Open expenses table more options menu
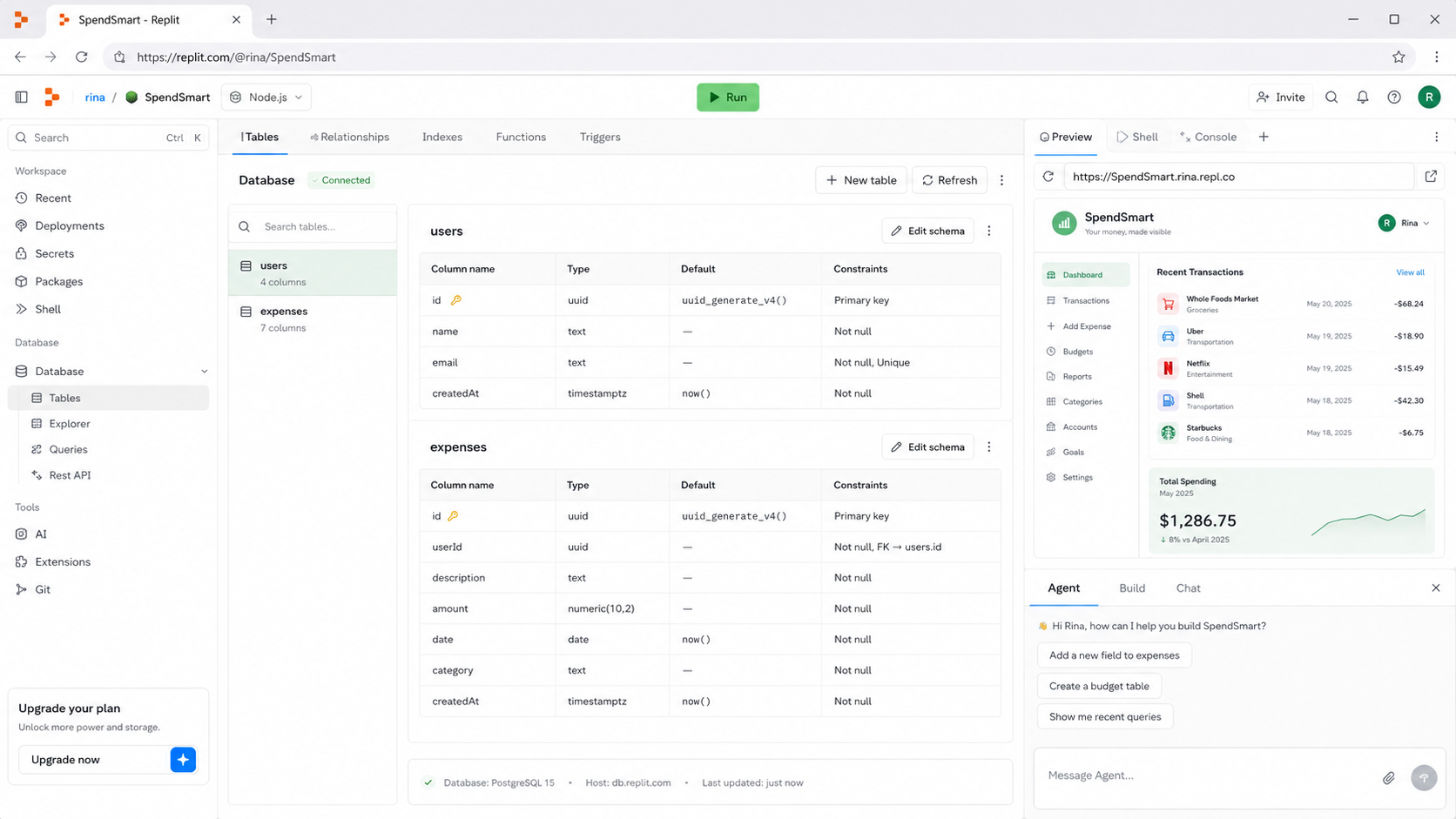This screenshot has width=1456, height=819. tap(989, 447)
